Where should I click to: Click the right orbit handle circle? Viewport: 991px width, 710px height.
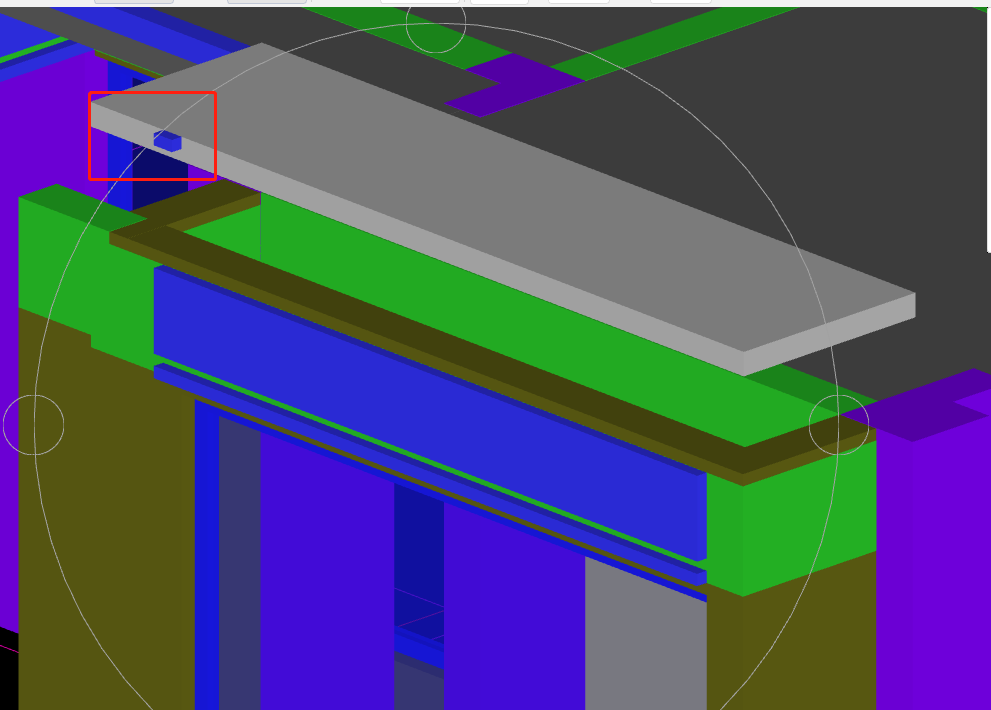click(x=839, y=425)
